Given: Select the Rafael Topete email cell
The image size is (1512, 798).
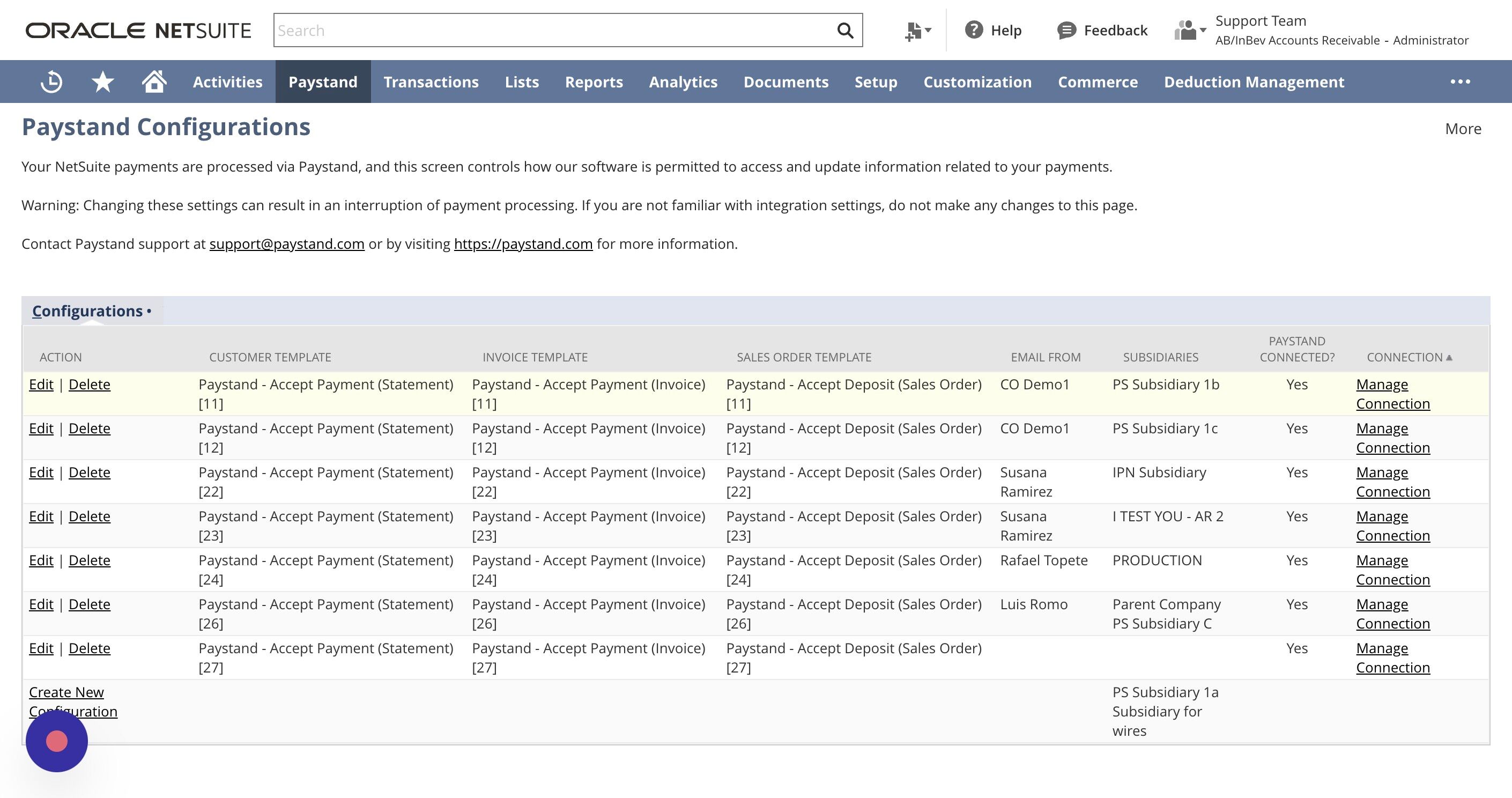Looking at the screenshot, I should 1043,560.
